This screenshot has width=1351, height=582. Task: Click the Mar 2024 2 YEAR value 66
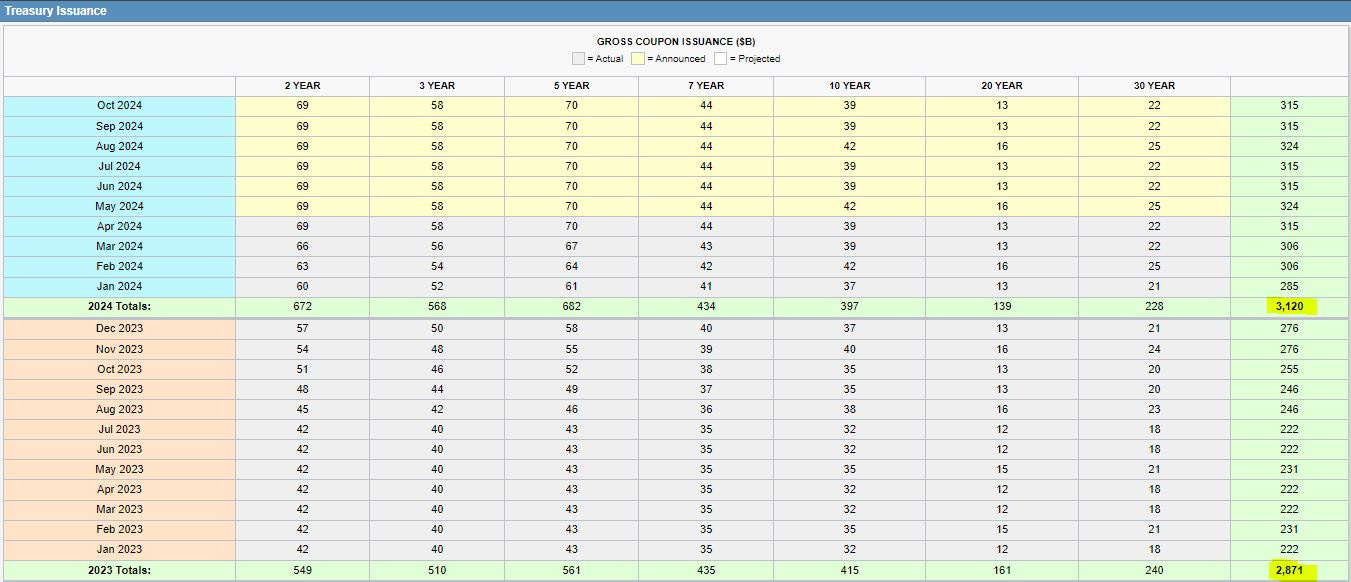click(302, 246)
